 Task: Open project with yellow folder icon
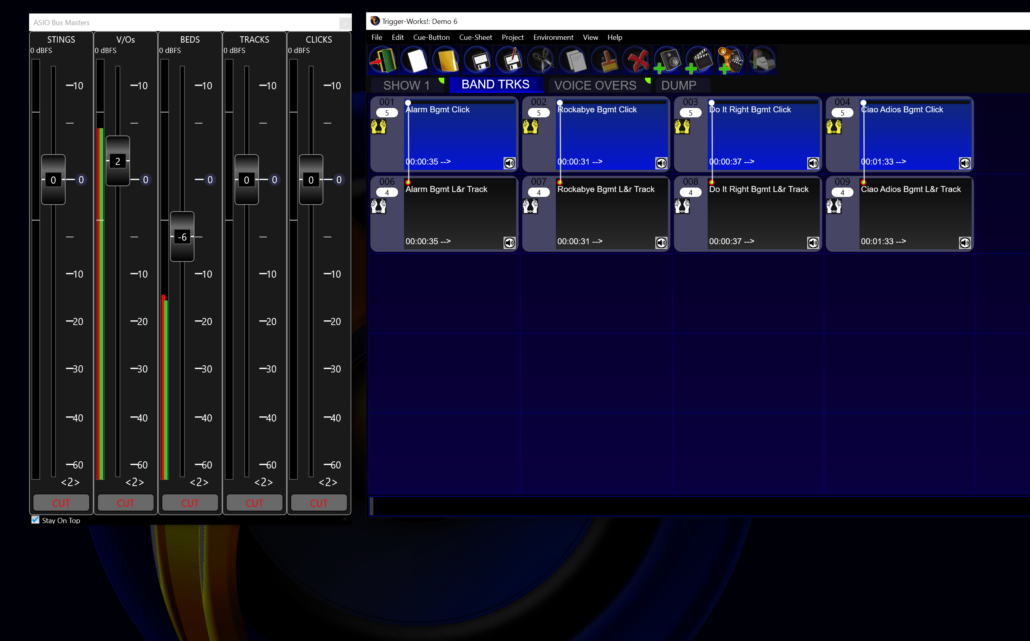click(x=447, y=60)
